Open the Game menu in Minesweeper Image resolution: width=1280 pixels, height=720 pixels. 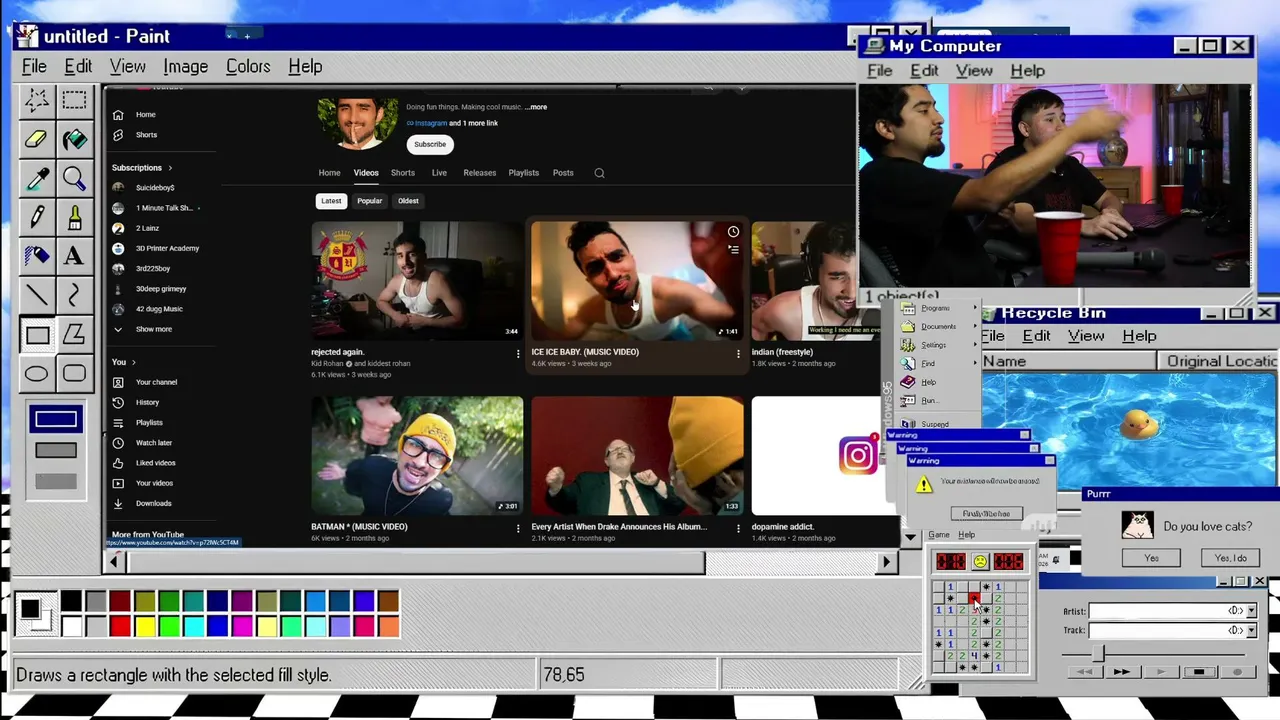[x=939, y=535]
